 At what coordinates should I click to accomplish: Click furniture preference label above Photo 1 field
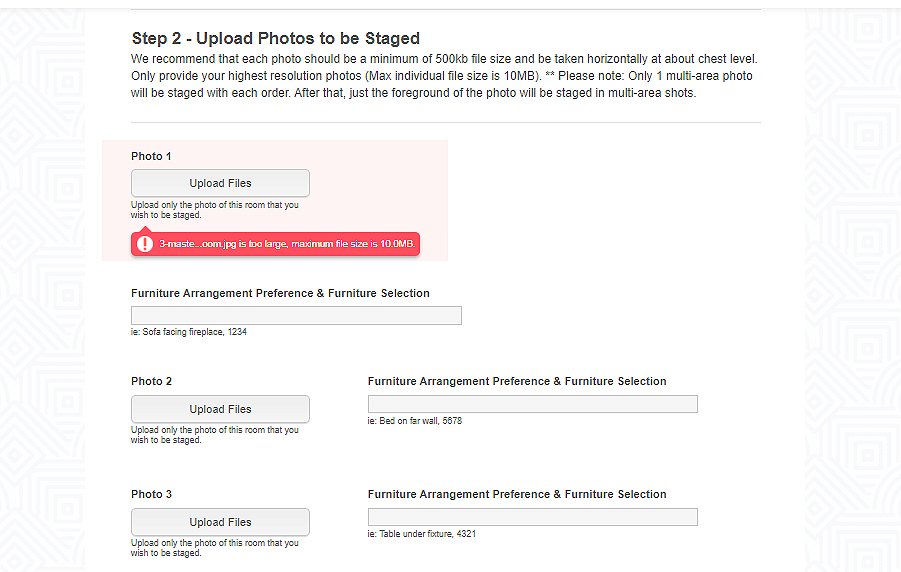[280, 293]
